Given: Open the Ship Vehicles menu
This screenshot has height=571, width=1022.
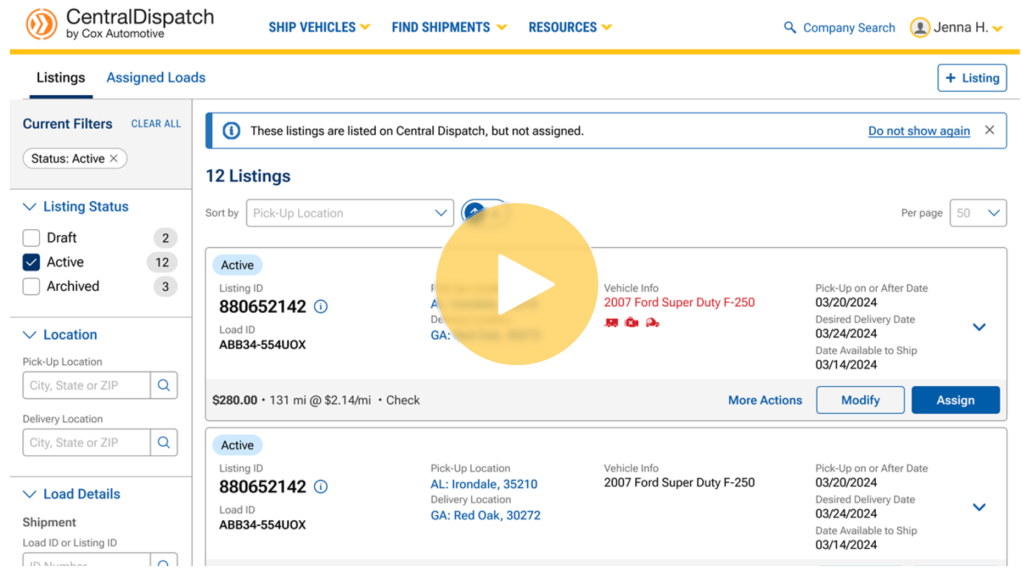Looking at the screenshot, I should 319,27.
